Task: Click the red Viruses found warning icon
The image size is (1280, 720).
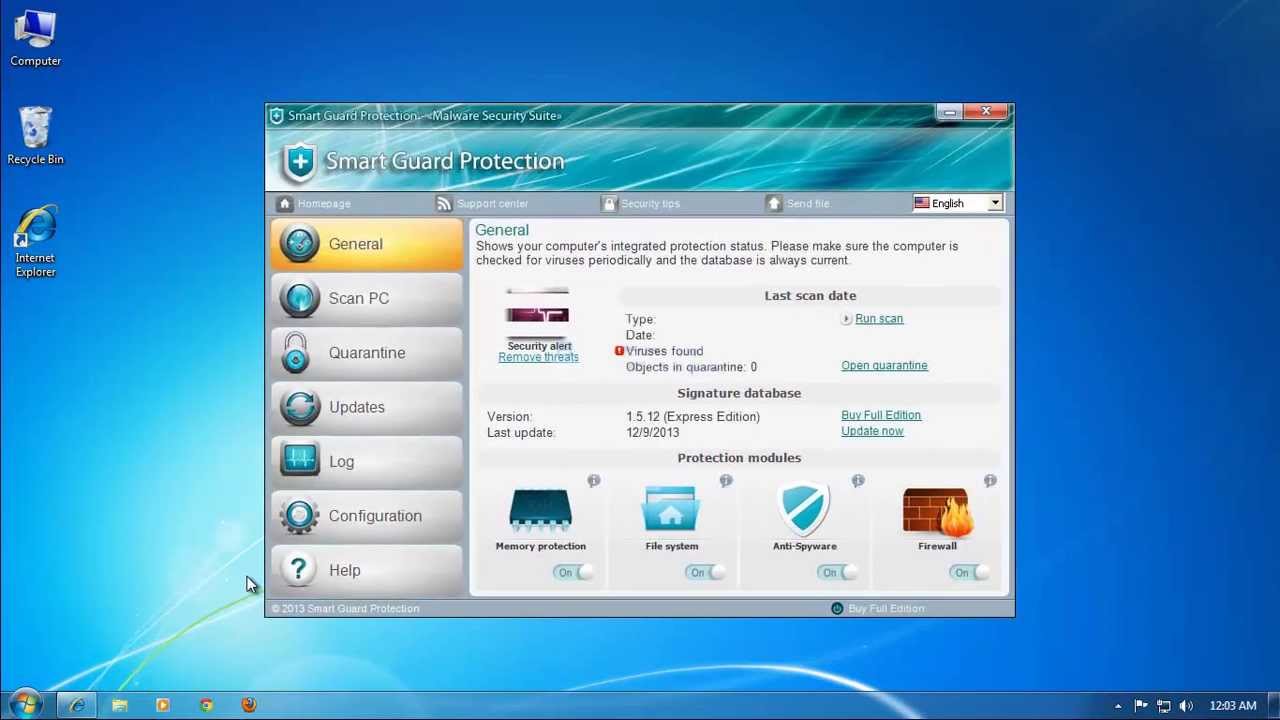Action: 619,351
